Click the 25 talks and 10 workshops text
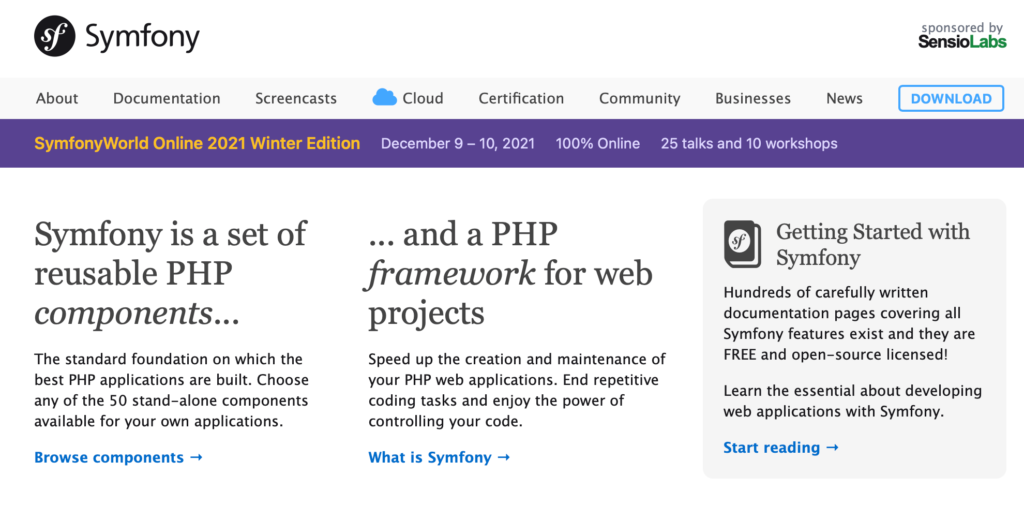This screenshot has height=505, width=1024. 749,143
